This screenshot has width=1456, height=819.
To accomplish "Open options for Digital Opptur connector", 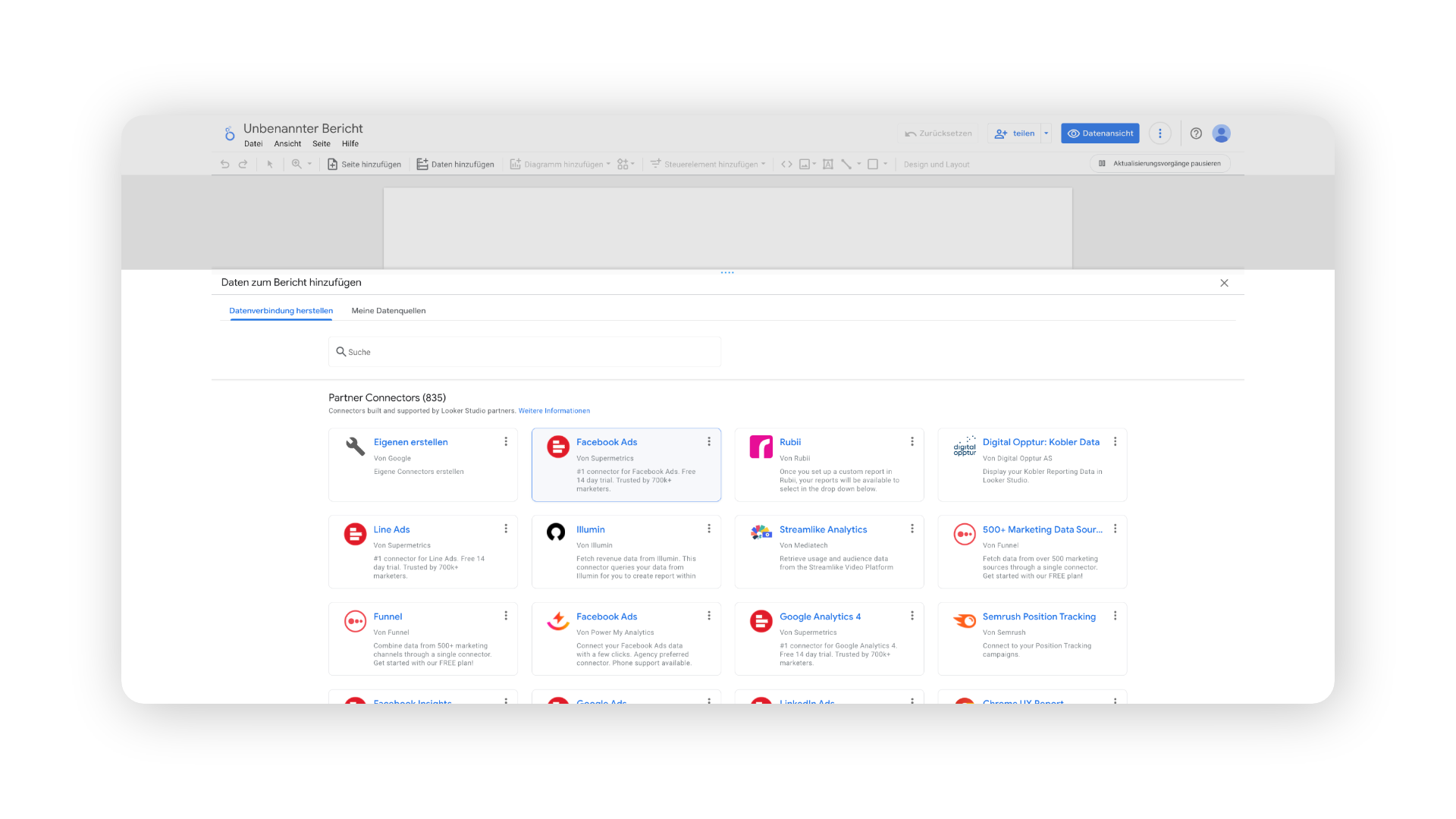I will pyautogui.click(x=1115, y=441).
